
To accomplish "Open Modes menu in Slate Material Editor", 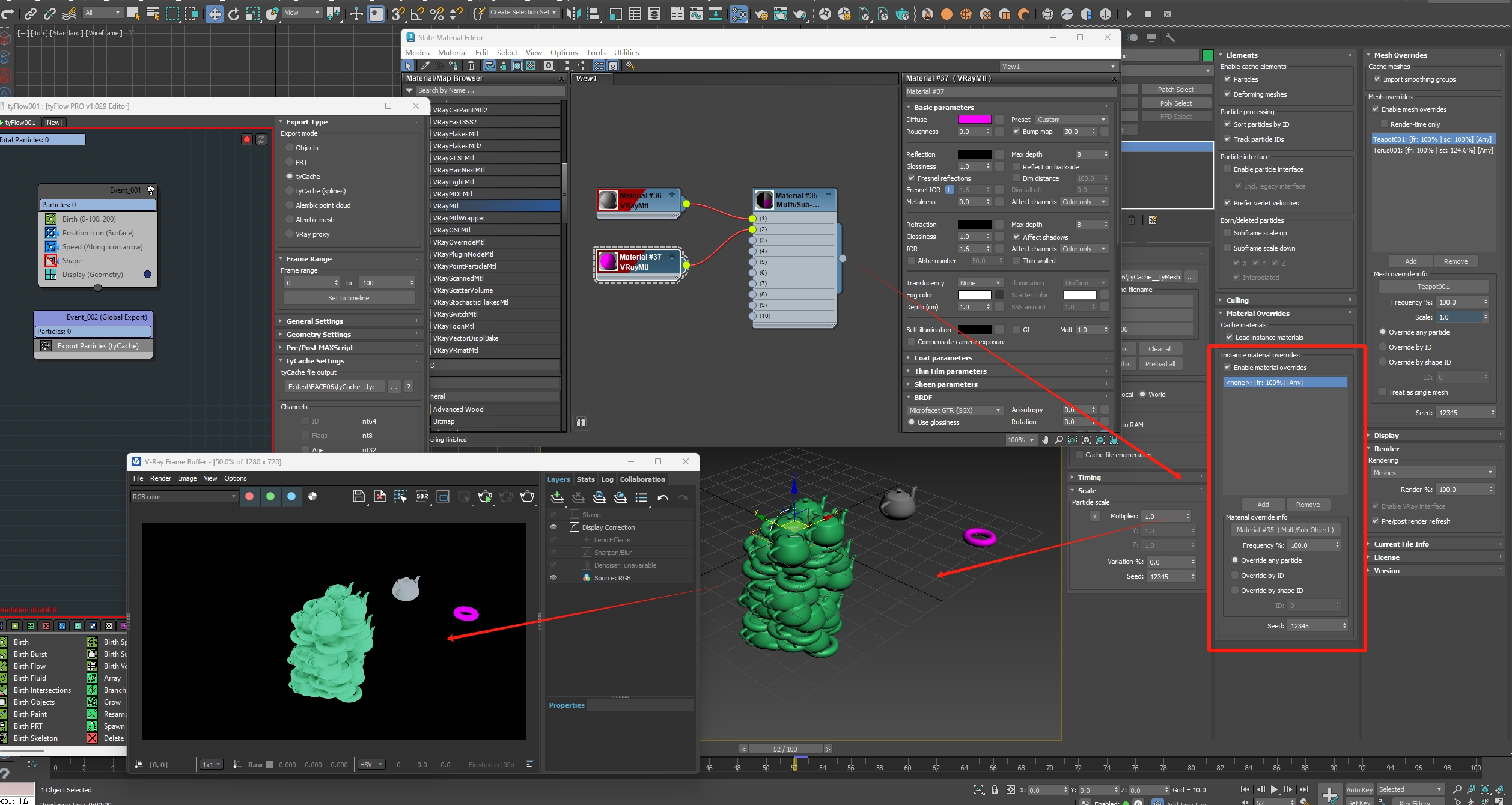I will click(x=417, y=53).
